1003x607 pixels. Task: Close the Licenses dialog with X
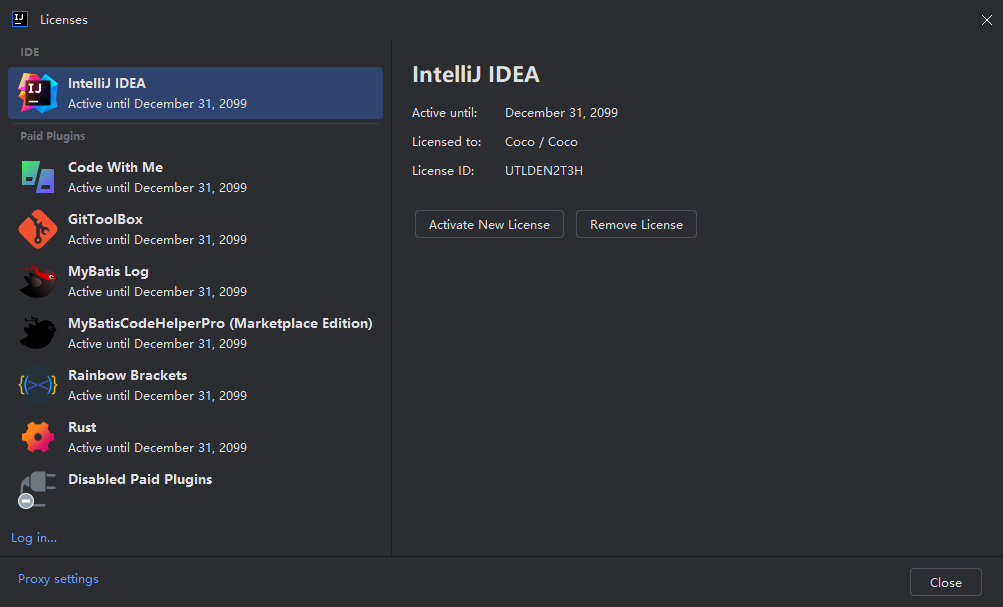(986, 20)
